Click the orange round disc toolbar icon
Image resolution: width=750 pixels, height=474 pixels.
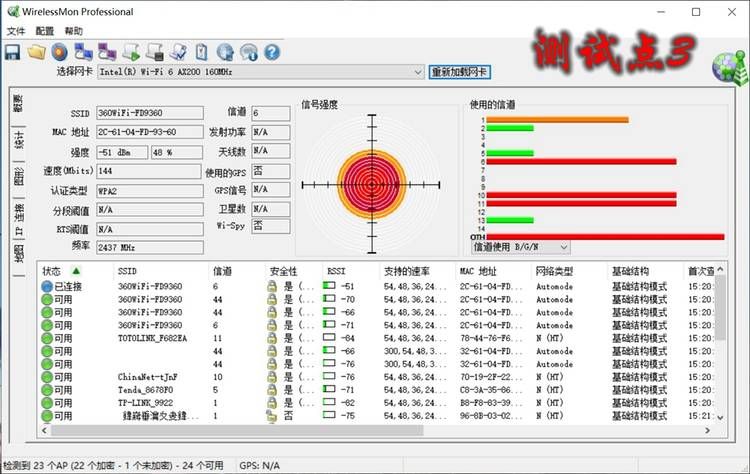(x=60, y=52)
